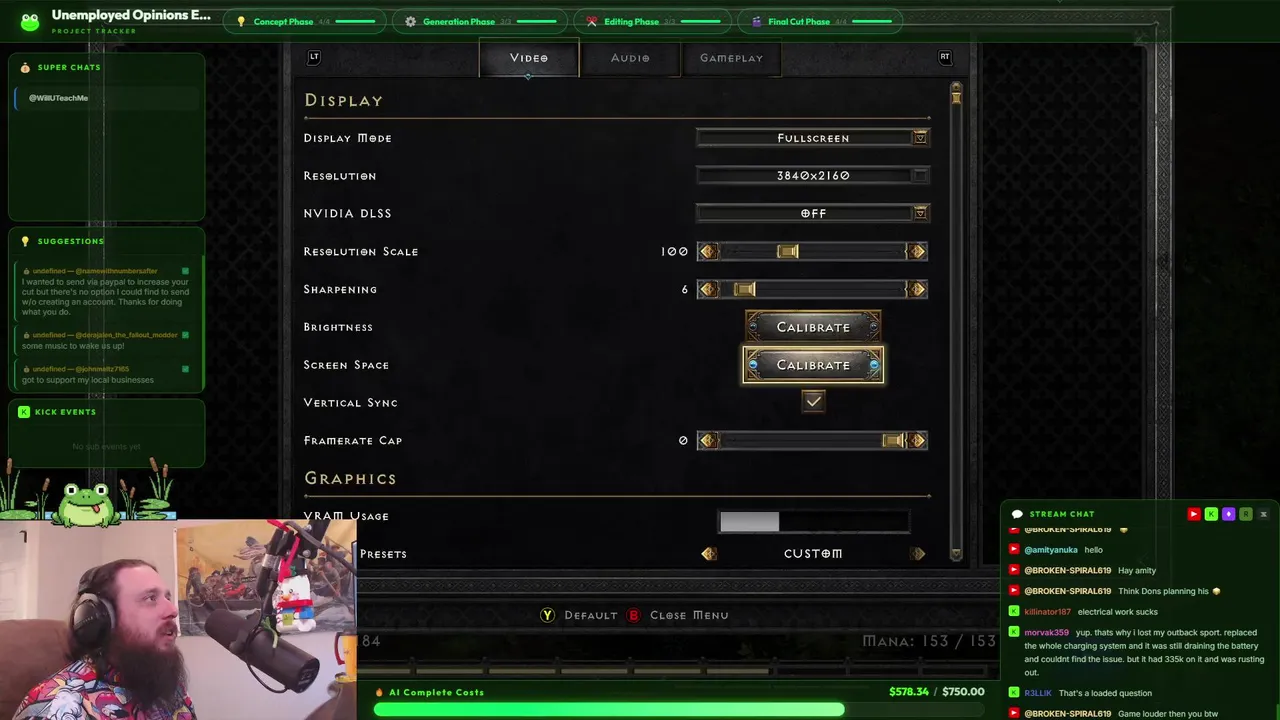Select next Presets option with right arrow

click(917, 553)
